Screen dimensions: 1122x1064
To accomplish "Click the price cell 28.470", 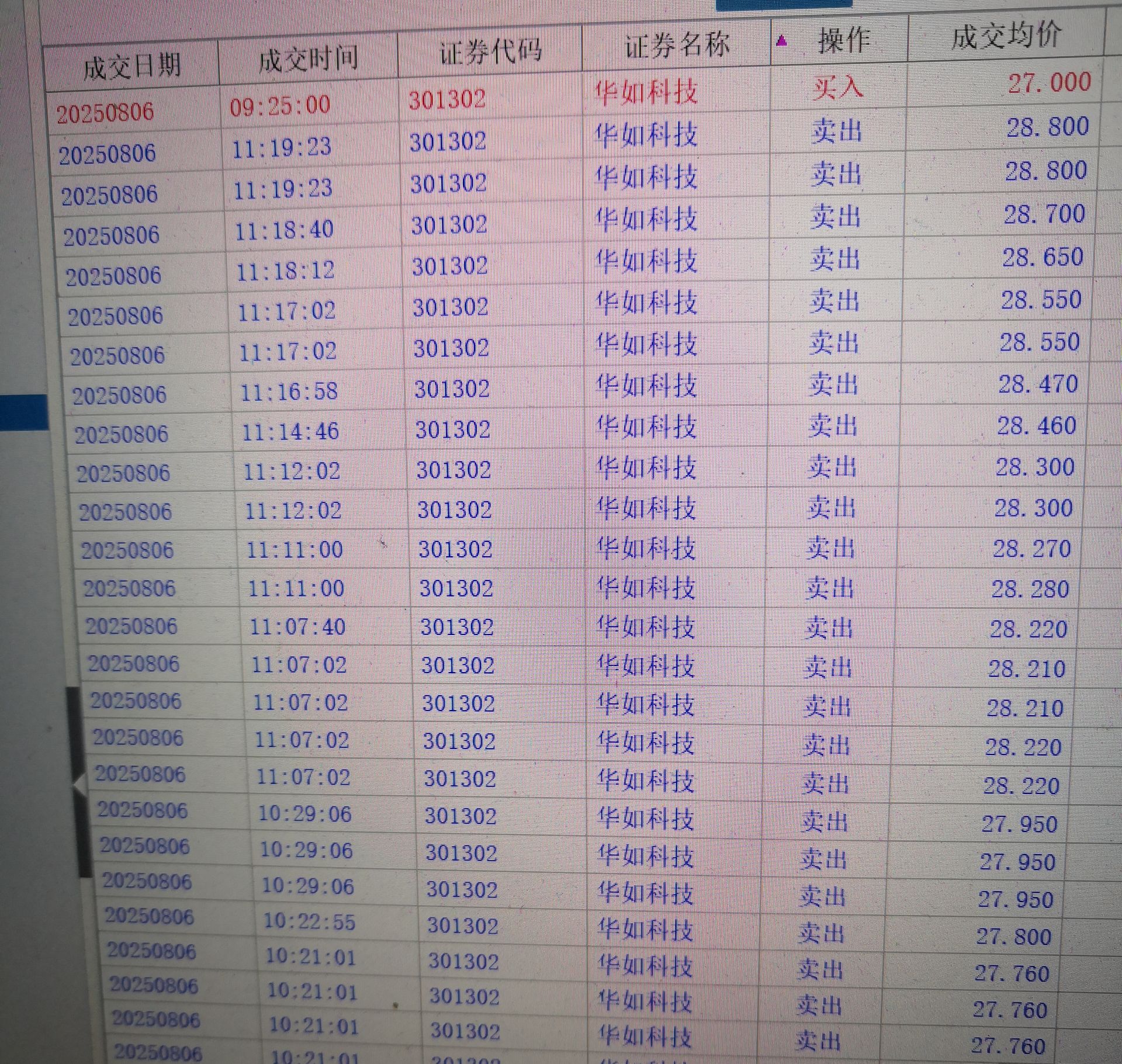I will click(x=1038, y=384).
